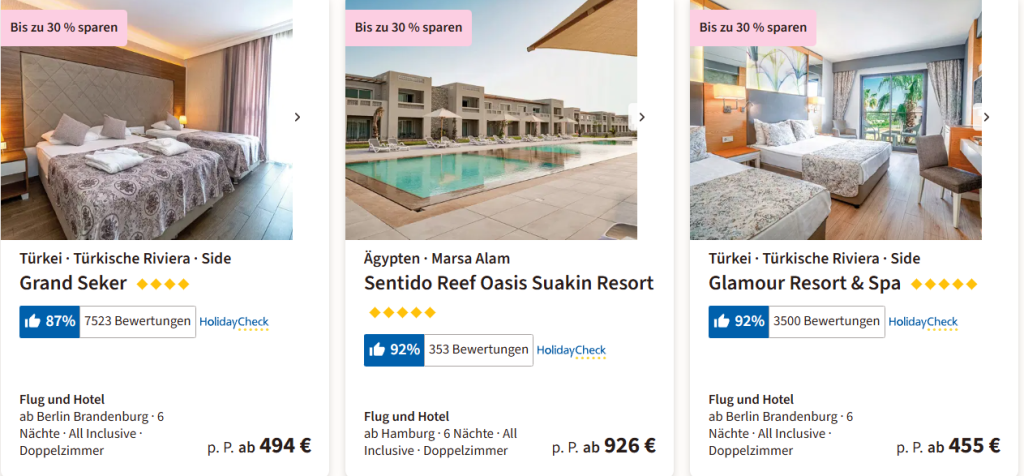The width and height of the screenshot is (1024, 476).
Task: Click next-image arrow on Glamour Resort photo
Action: click(986, 117)
